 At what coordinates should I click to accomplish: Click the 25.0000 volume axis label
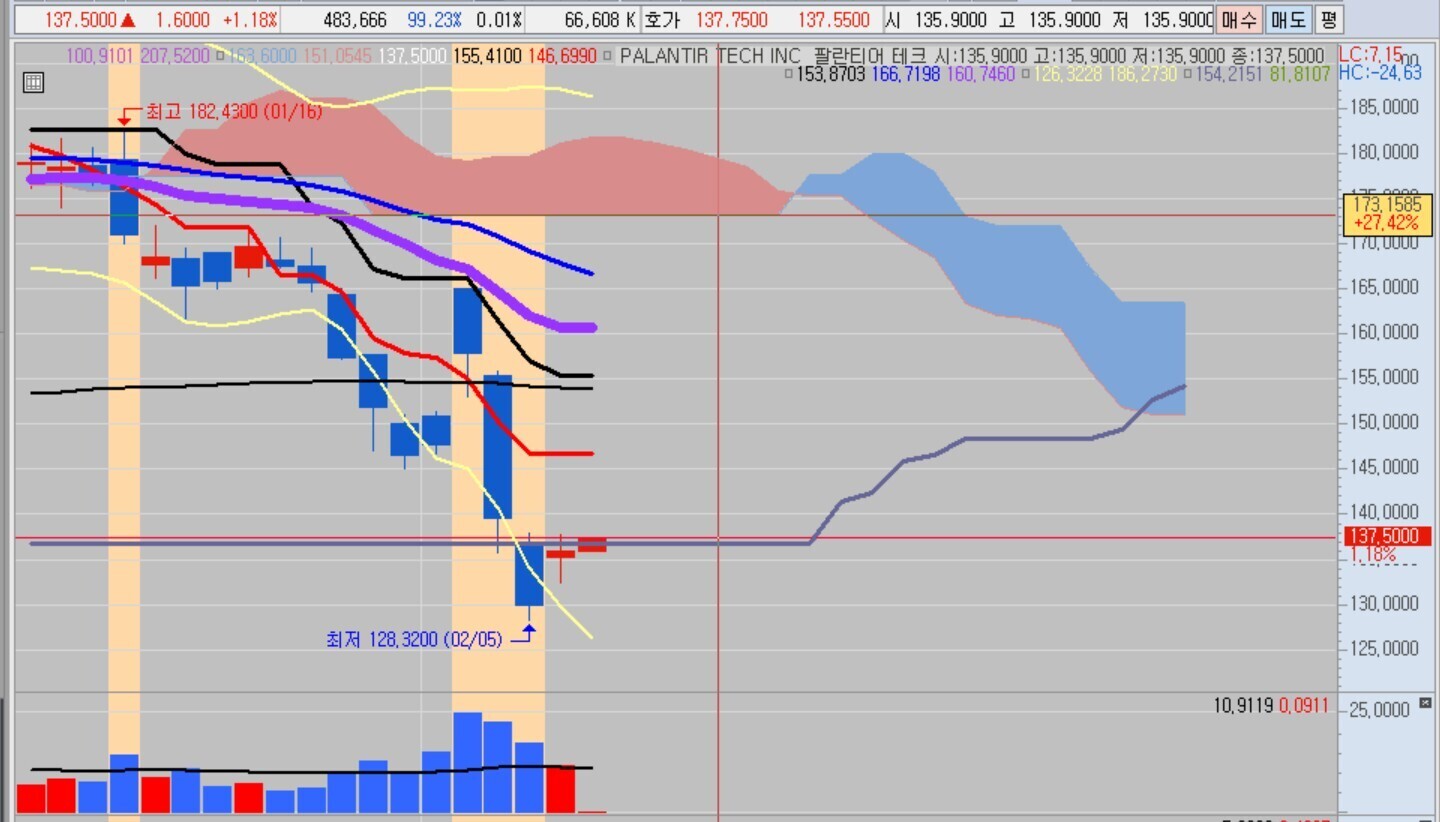coord(1380,710)
